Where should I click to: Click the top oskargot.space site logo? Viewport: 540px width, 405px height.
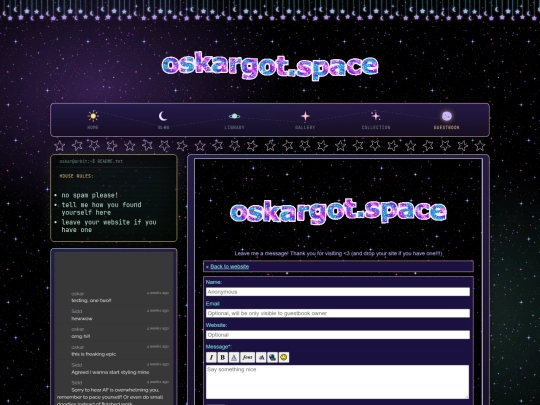270,66
